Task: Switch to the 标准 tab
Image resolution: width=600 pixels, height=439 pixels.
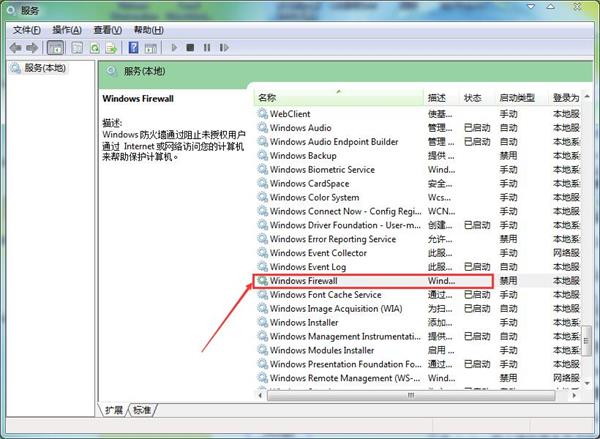Action: (142, 410)
